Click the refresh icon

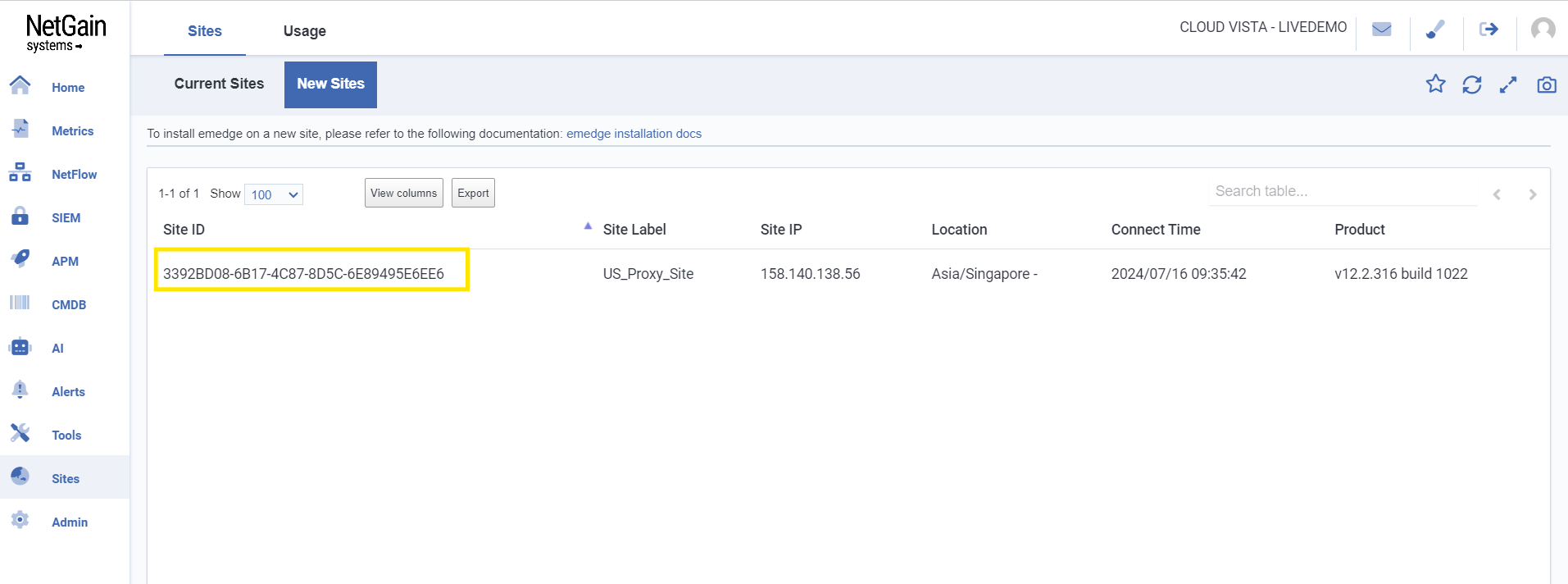point(1472,84)
